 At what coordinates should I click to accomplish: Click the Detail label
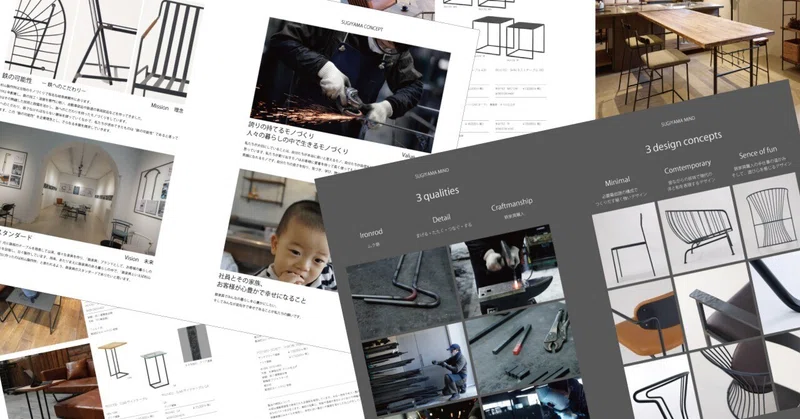(441, 219)
